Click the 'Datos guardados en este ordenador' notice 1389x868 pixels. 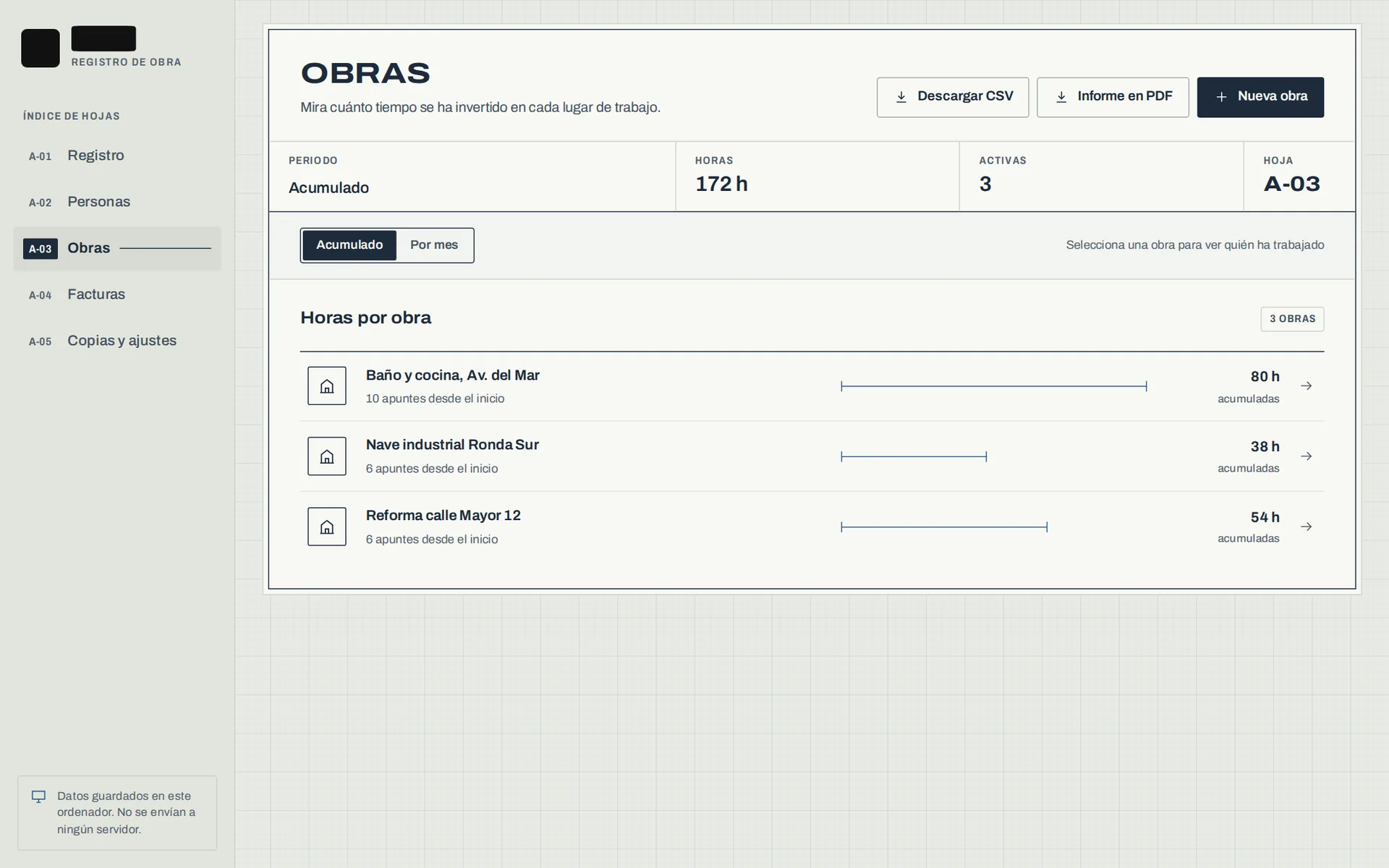click(x=117, y=813)
